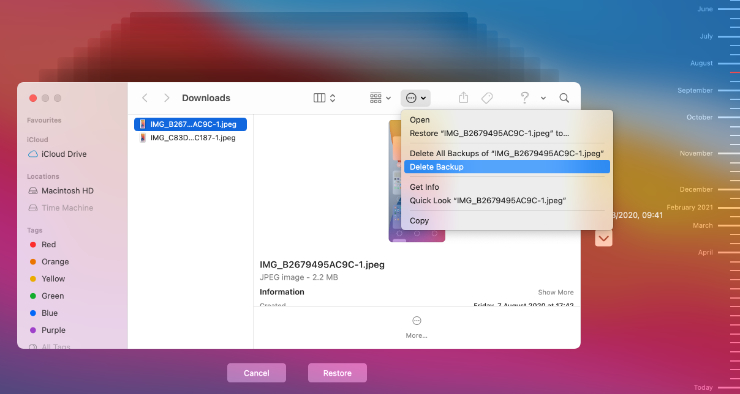The height and width of the screenshot is (394, 740).
Task: Jump to July on the timeline
Action: tap(706, 36)
